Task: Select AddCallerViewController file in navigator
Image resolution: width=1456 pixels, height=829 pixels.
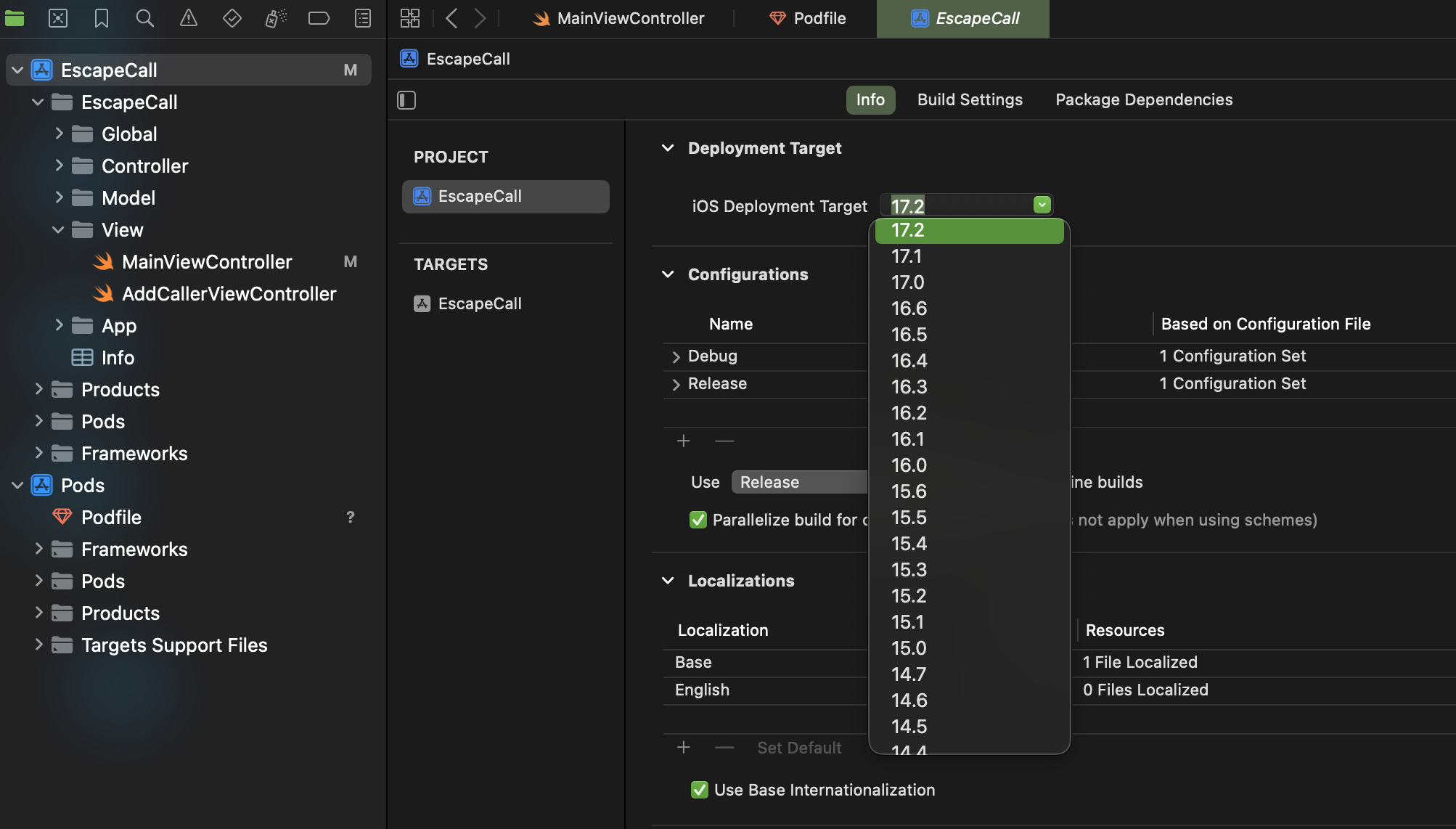Action: (x=229, y=294)
